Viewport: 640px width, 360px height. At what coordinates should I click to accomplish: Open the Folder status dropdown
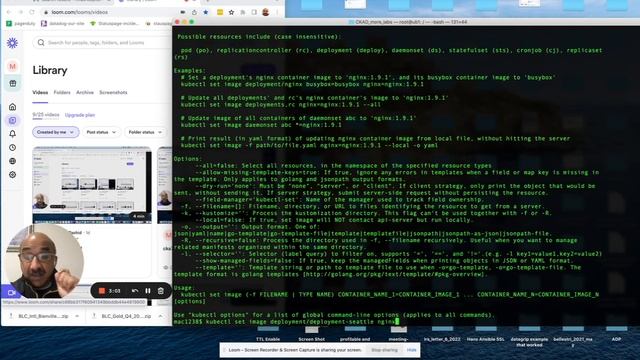[145, 132]
